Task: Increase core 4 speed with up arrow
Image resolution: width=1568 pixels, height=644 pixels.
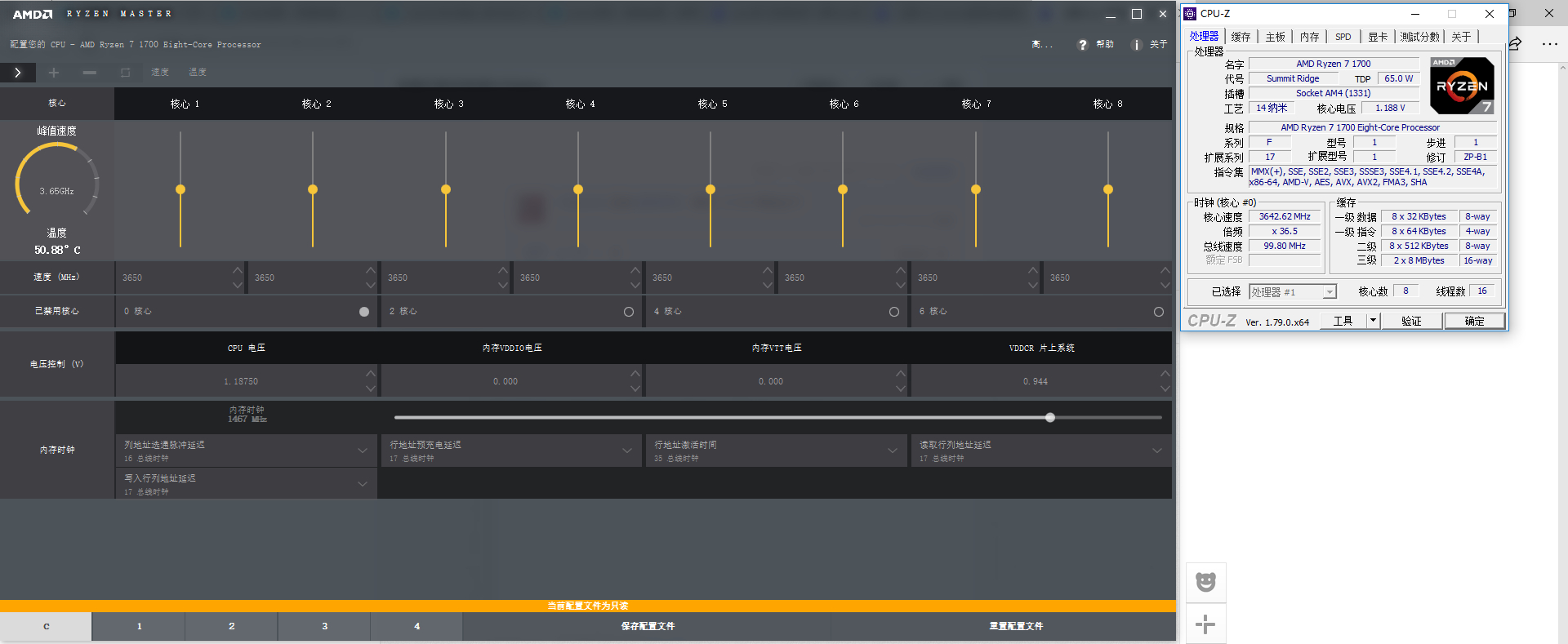Action: (x=635, y=270)
